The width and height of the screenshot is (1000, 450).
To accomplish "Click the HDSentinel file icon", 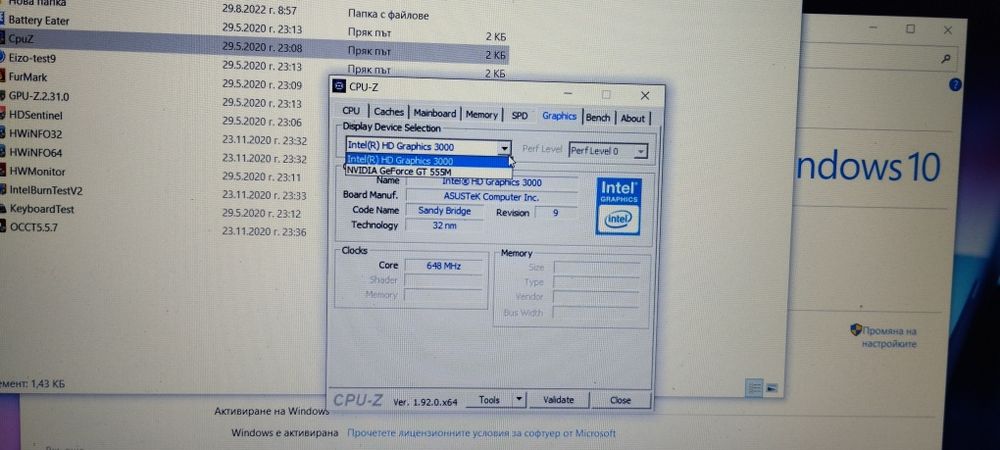I will [3, 115].
